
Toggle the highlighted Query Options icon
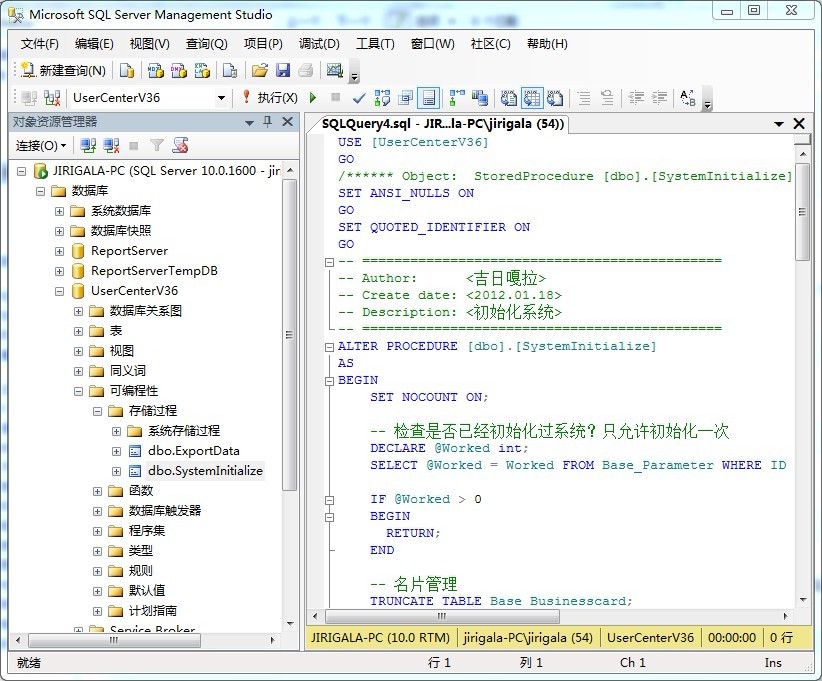click(429, 98)
